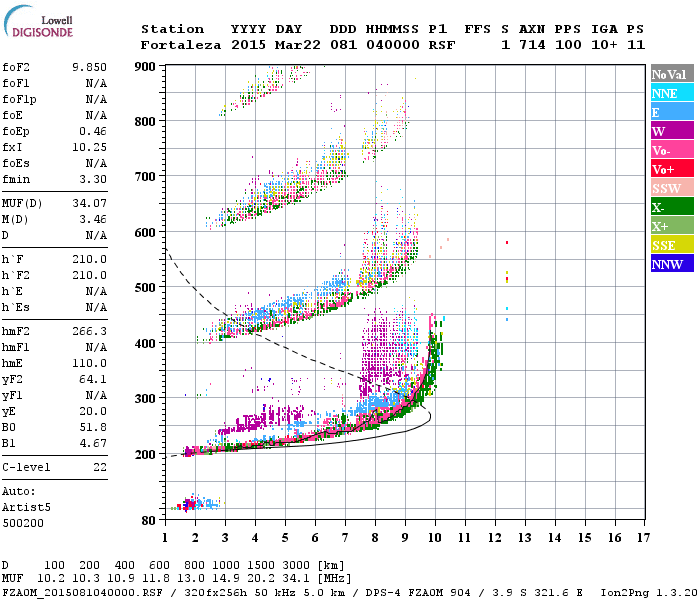Select the Vo- pink legend swatch

tap(672, 150)
